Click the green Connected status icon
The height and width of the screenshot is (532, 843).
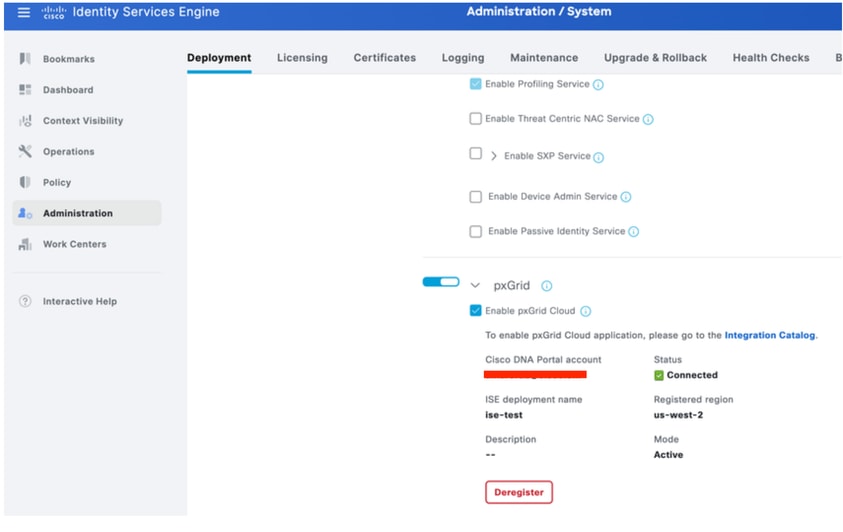(659, 375)
